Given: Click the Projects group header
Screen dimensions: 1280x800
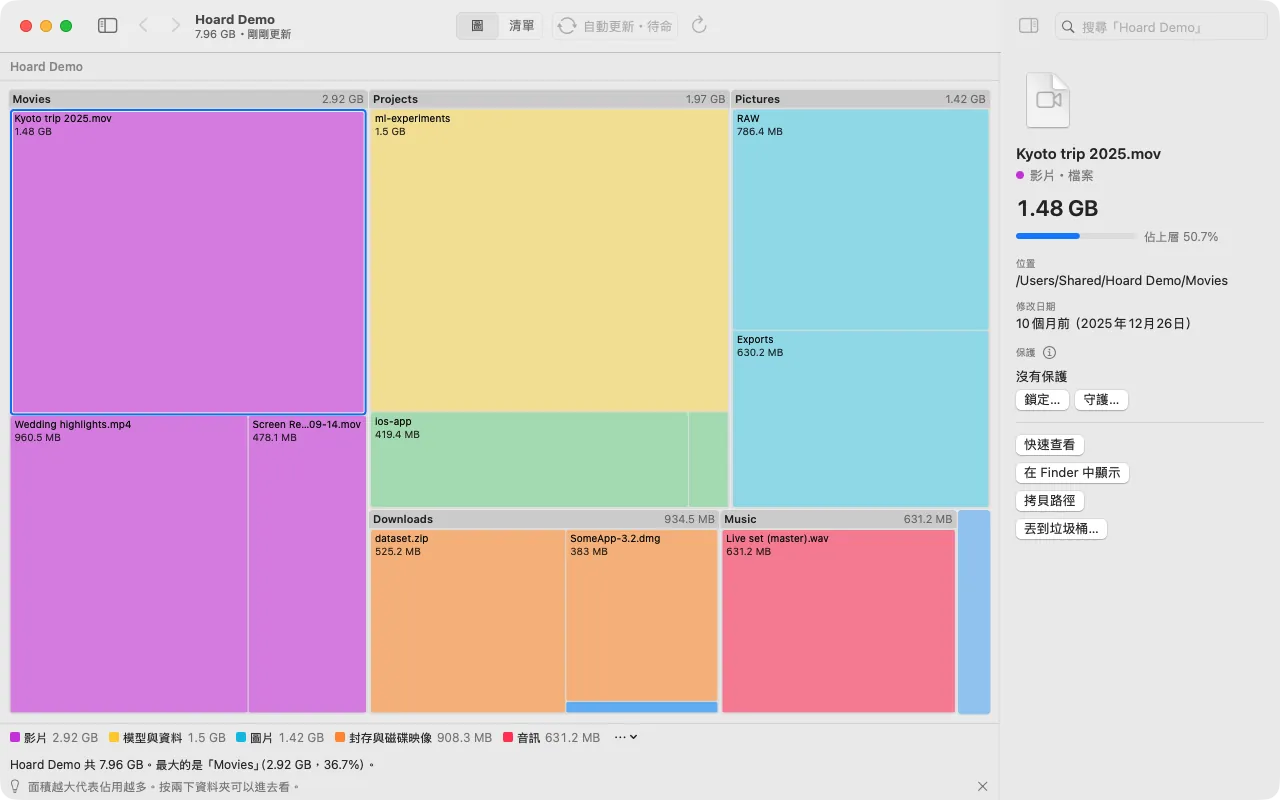Looking at the screenshot, I should click(x=549, y=99).
